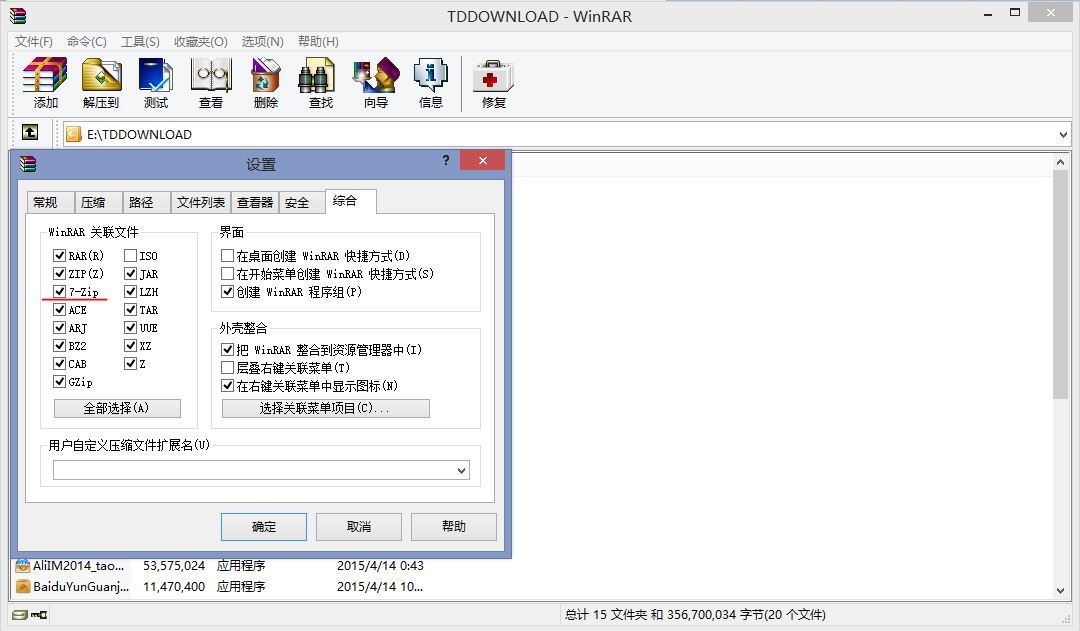Click the 设置 dialog help question mark

446,161
